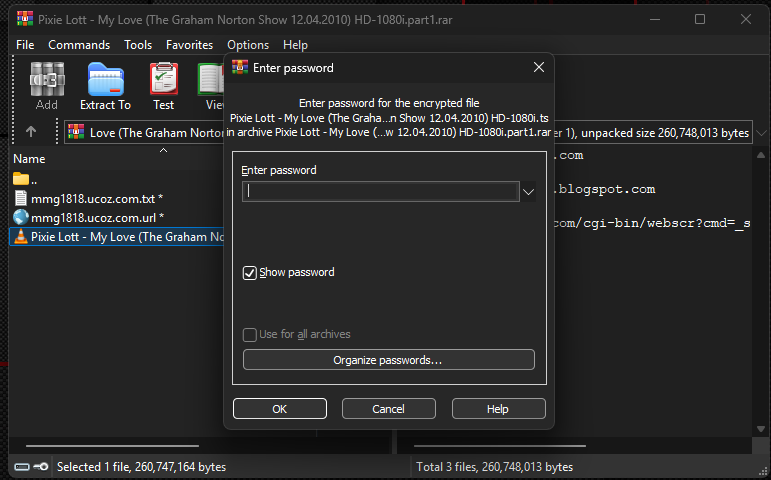Select Pixie Lott - My Love file row
This screenshot has height=480, width=771.
(x=117, y=237)
